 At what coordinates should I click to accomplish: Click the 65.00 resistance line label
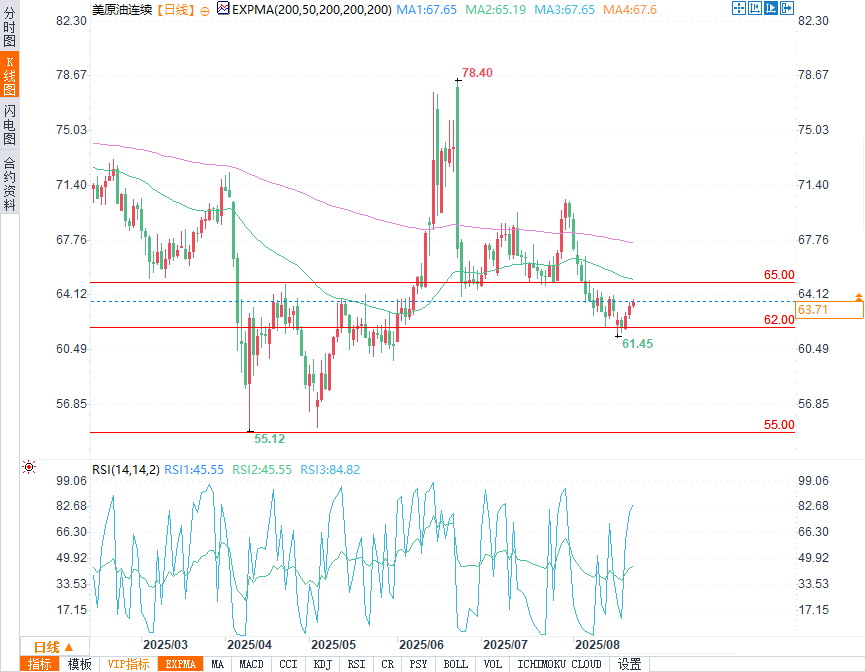click(x=779, y=275)
